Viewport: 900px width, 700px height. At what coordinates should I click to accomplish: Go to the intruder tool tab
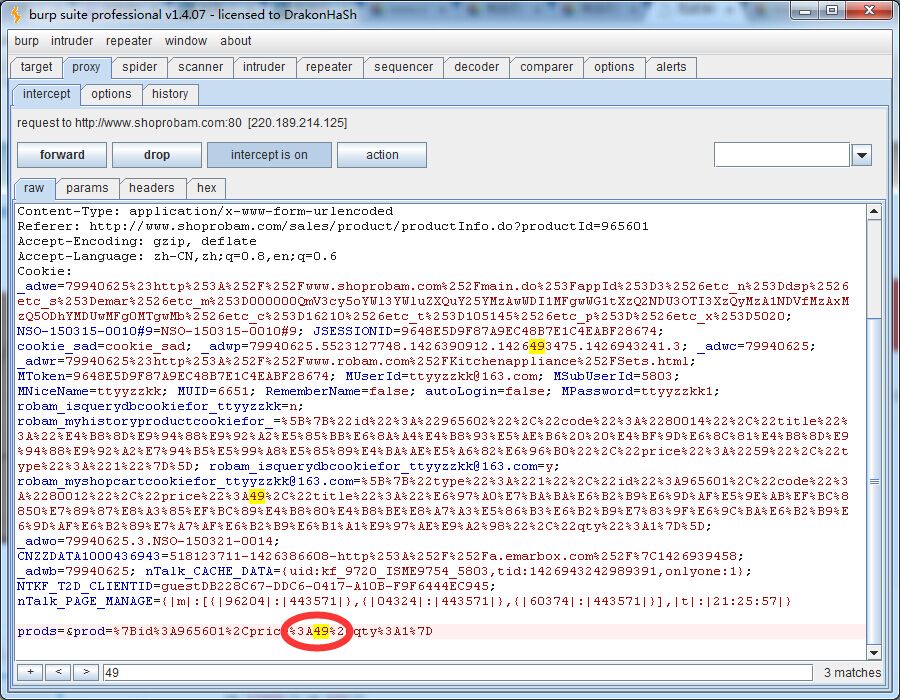click(x=264, y=67)
